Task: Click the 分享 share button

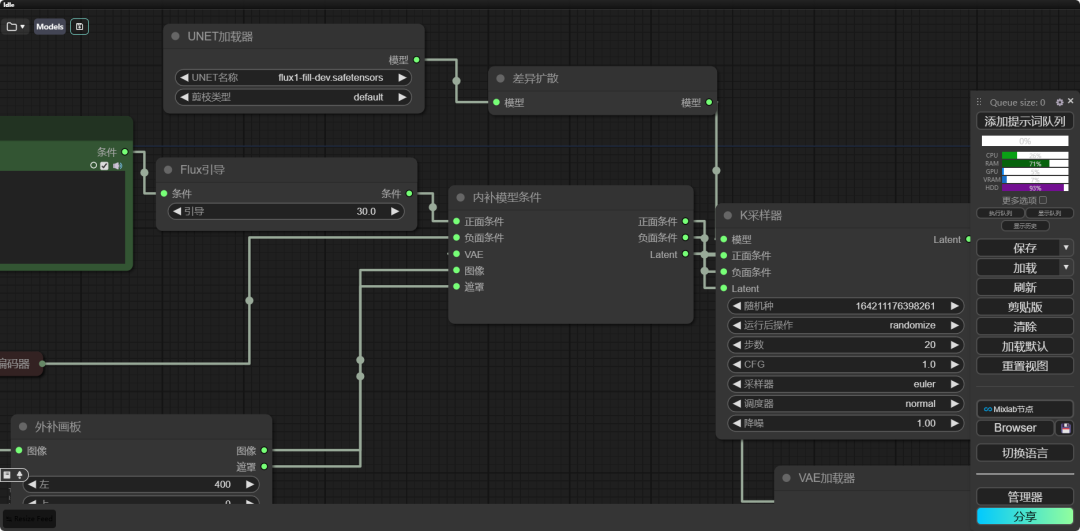Action: [x=1025, y=516]
